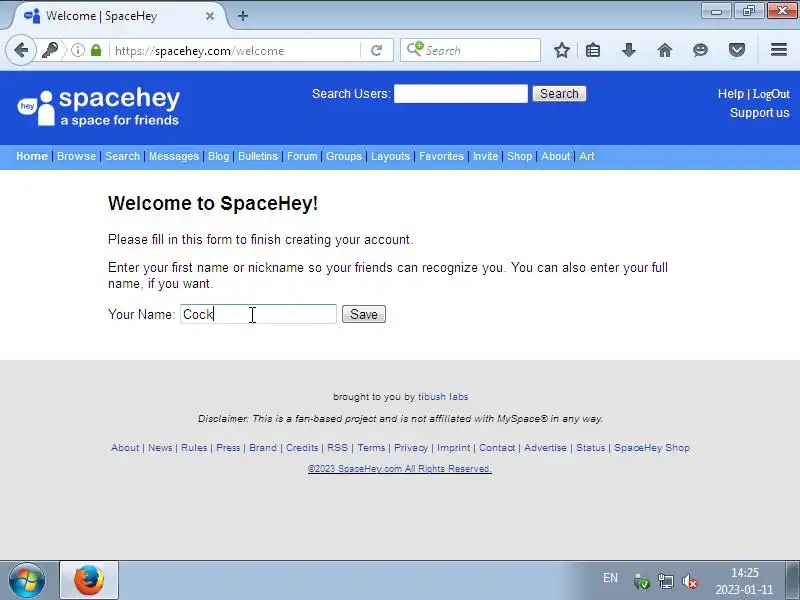Open footer Terms link

click(371, 447)
